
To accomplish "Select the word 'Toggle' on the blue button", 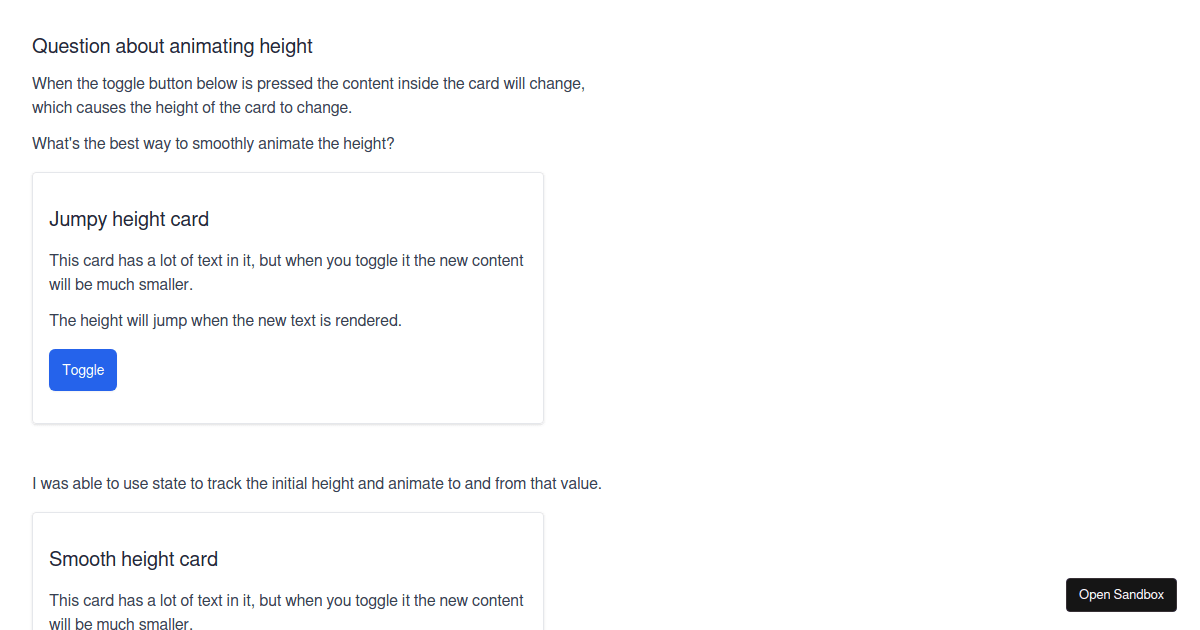I will (83, 369).
